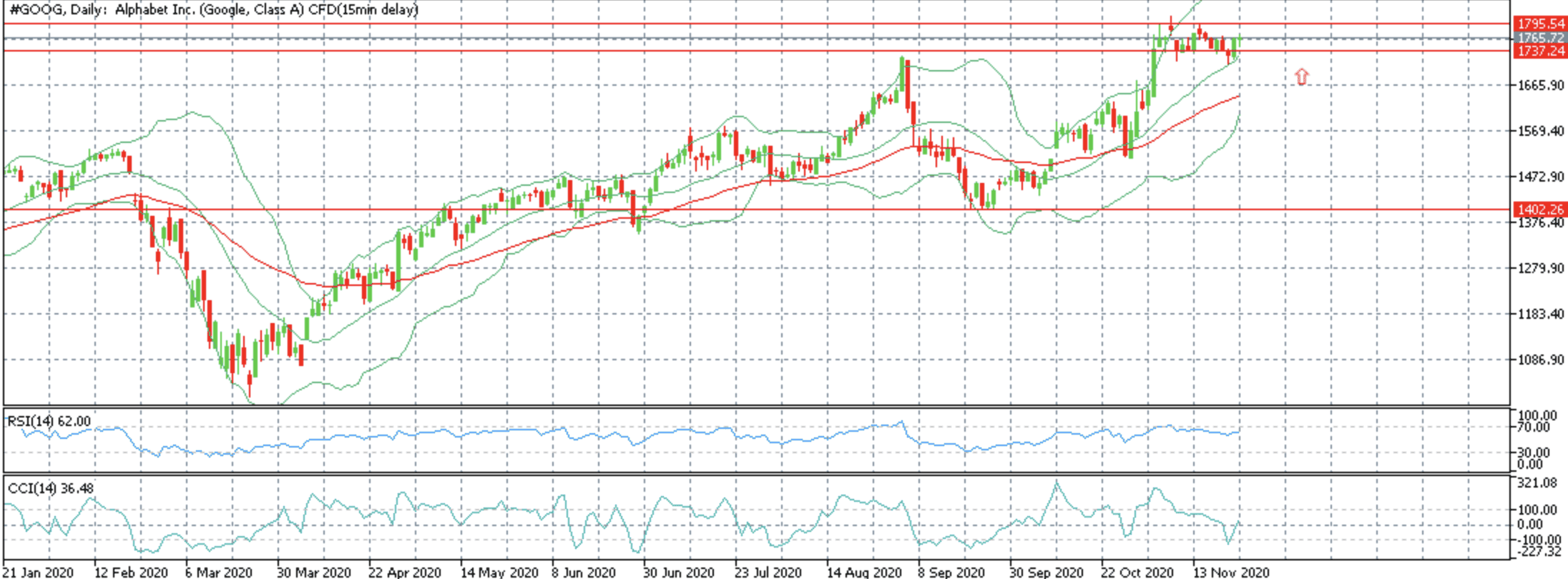Click the 22 Oct 2020 date label
The width and height of the screenshot is (1568, 579).
pos(1137,572)
